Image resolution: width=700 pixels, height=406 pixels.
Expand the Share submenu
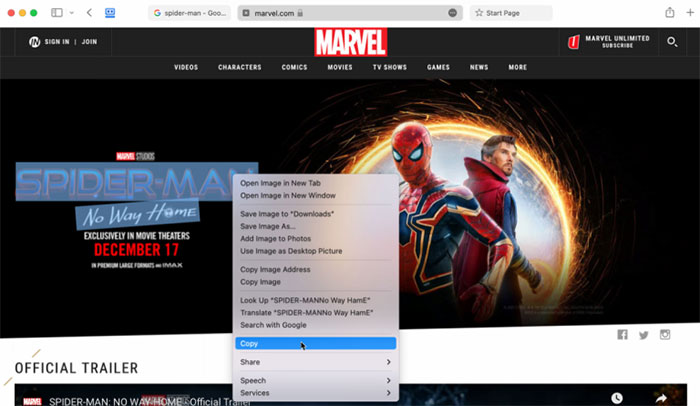(316, 362)
